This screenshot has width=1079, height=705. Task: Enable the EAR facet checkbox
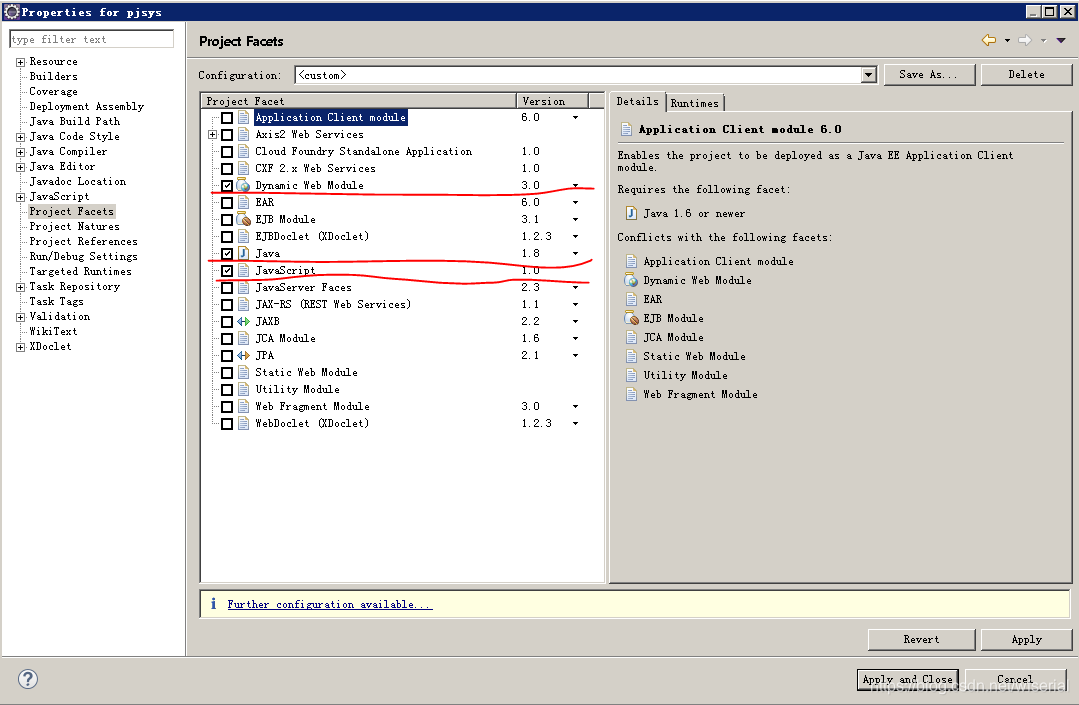tap(226, 202)
